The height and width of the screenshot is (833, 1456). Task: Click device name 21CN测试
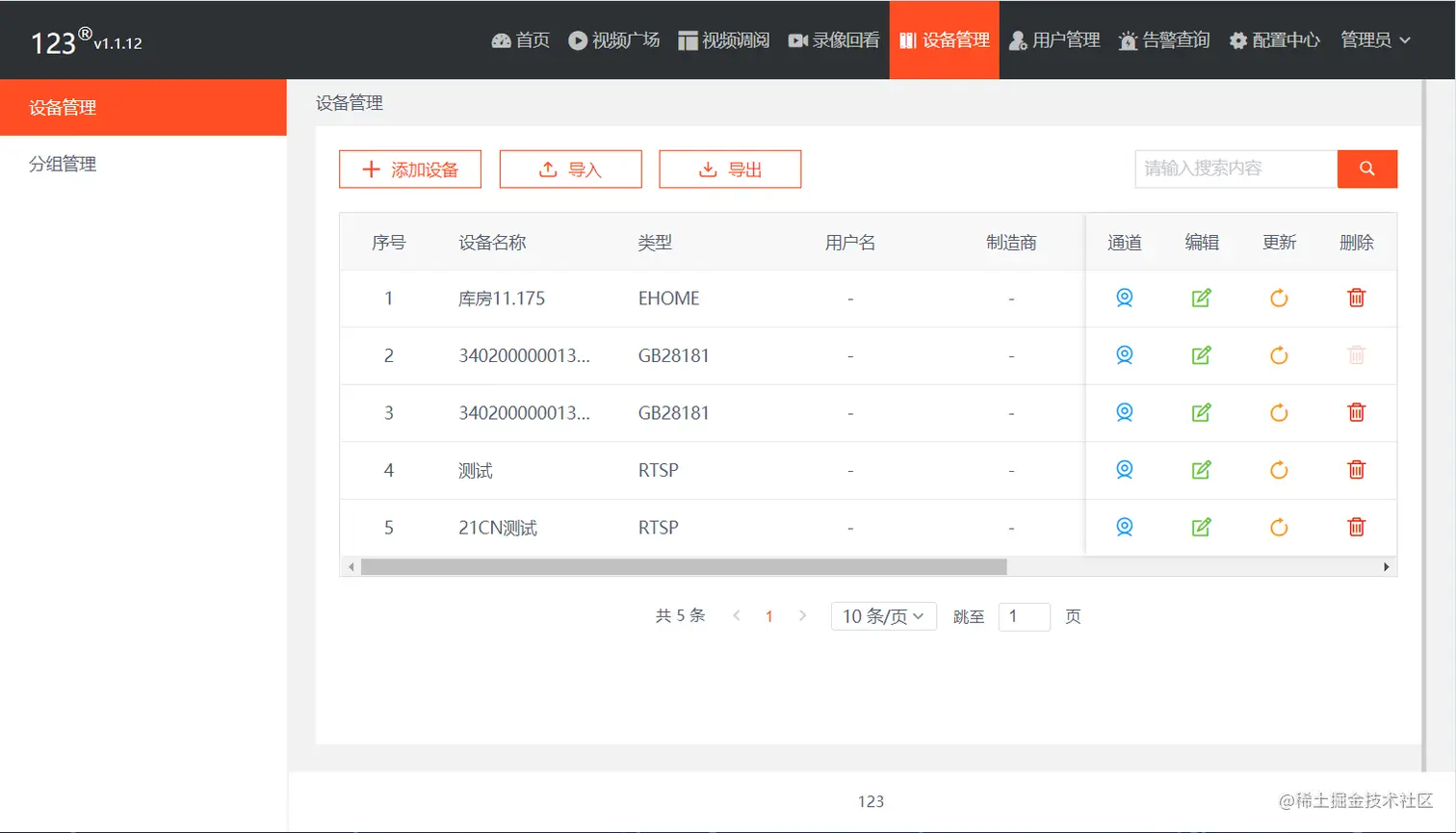coord(498,528)
